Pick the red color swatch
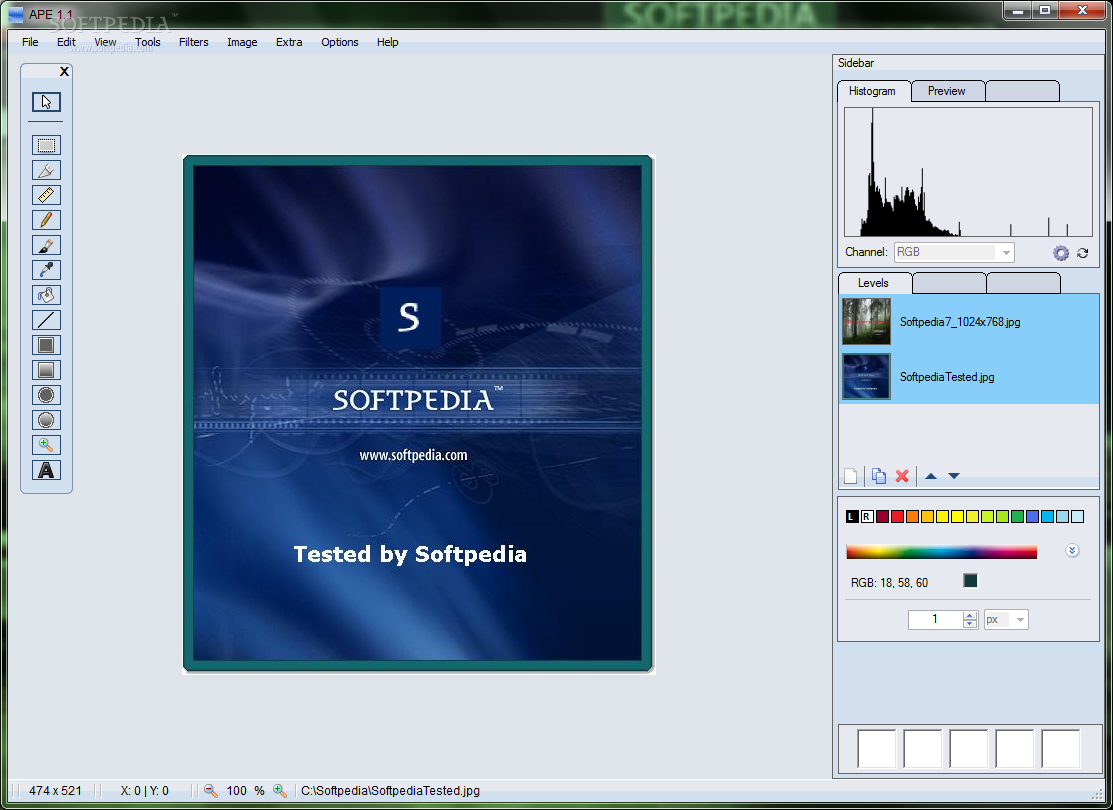 (x=897, y=516)
